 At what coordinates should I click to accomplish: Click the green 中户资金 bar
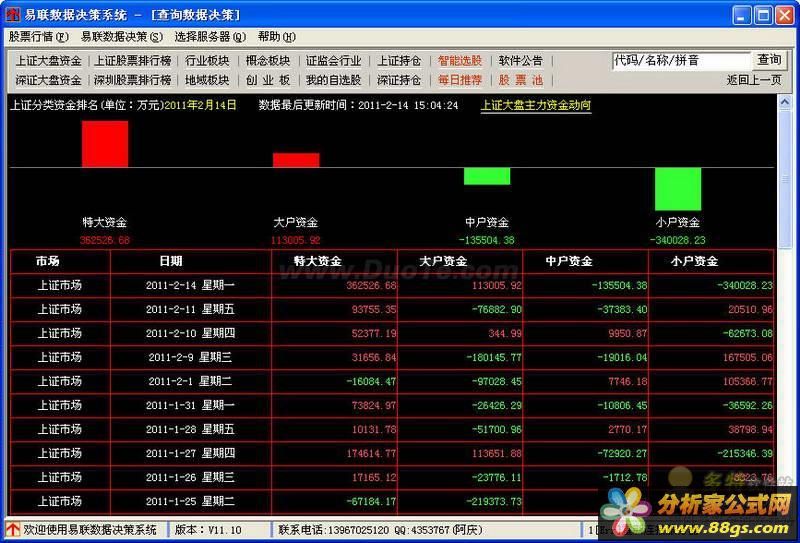point(487,176)
